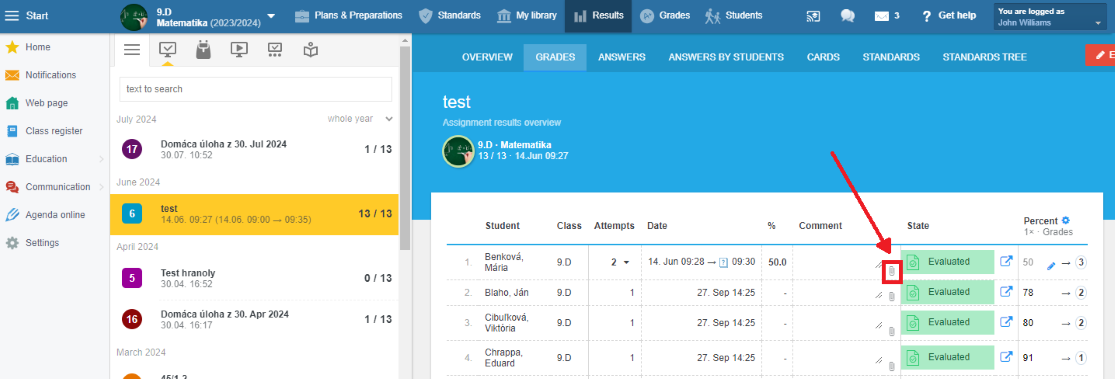Open the mail envelope icon with 3 messages

pos(882,16)
